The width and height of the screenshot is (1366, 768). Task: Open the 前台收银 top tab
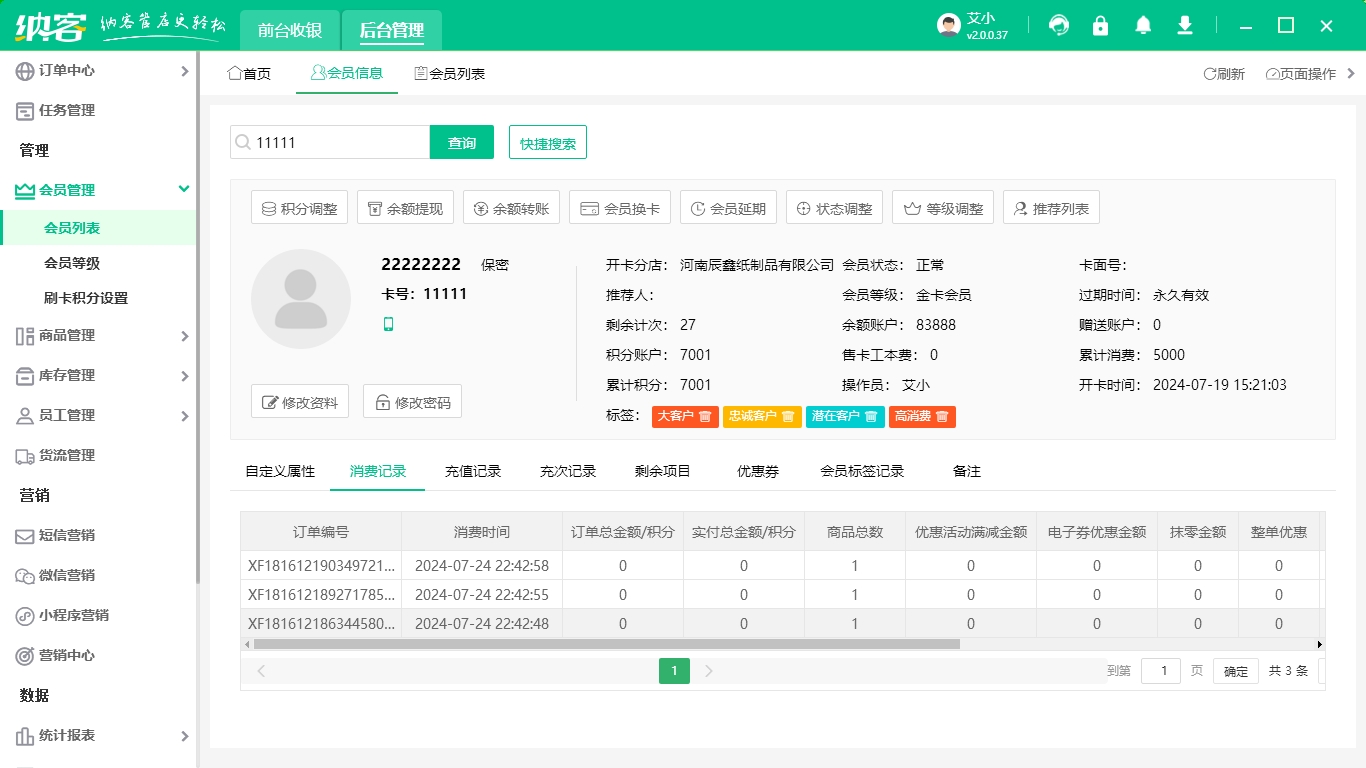point(290,31)
